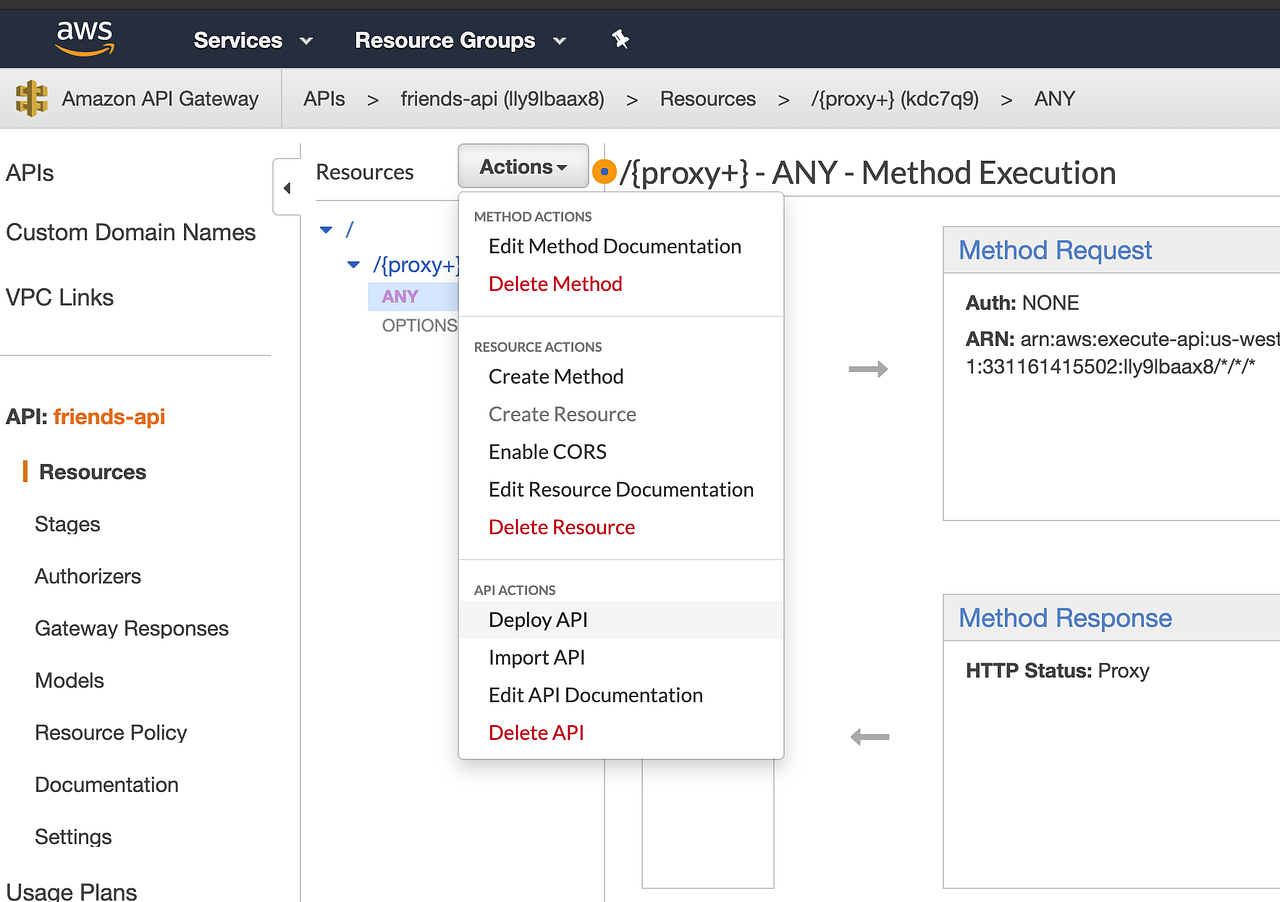Image resolution: width=1280 pixels, height=902 pixels.
Task: Choose Enable CORS under Resource Actions
Action: 547,451
